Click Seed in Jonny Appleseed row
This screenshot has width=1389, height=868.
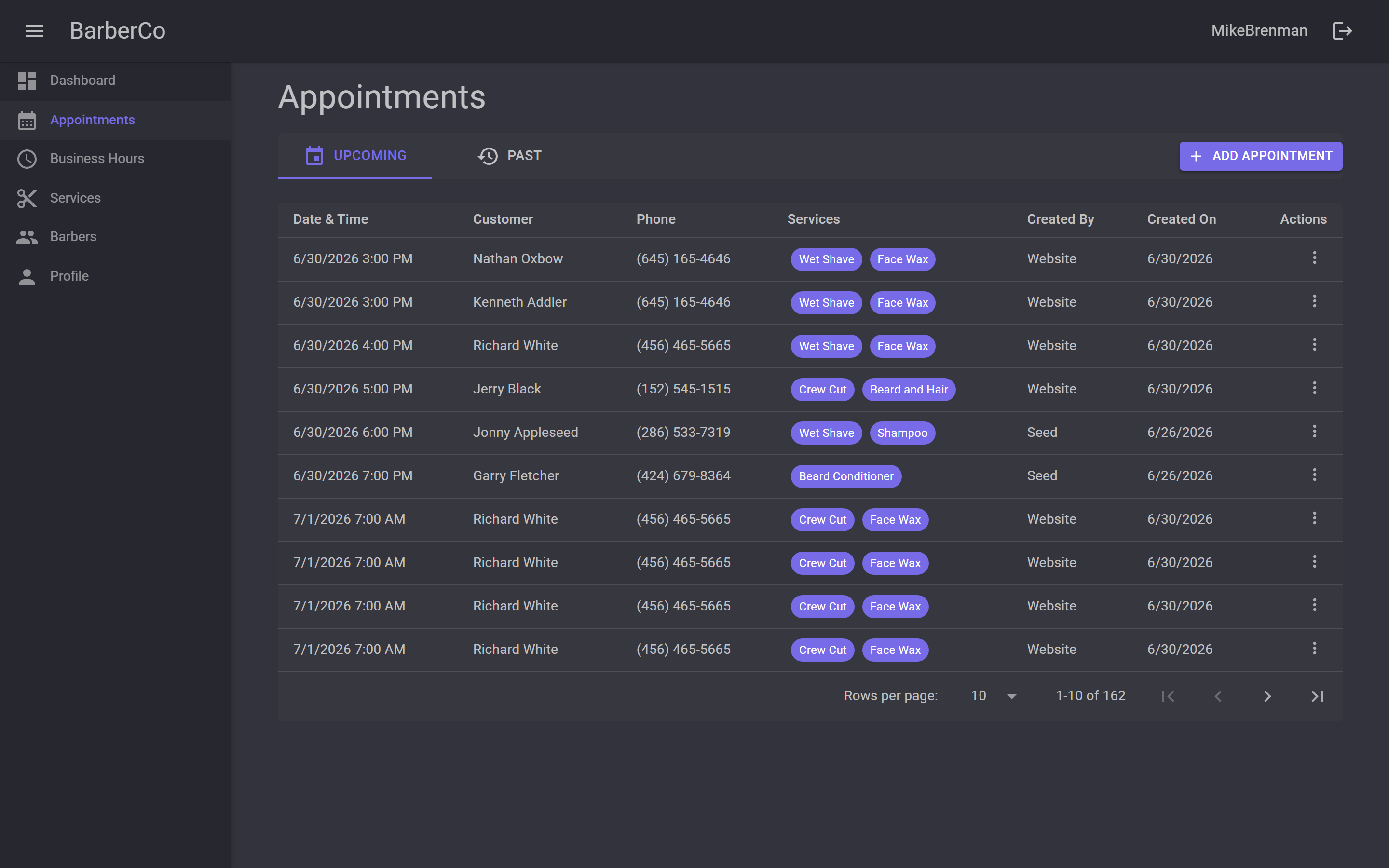click(1042, 432)
